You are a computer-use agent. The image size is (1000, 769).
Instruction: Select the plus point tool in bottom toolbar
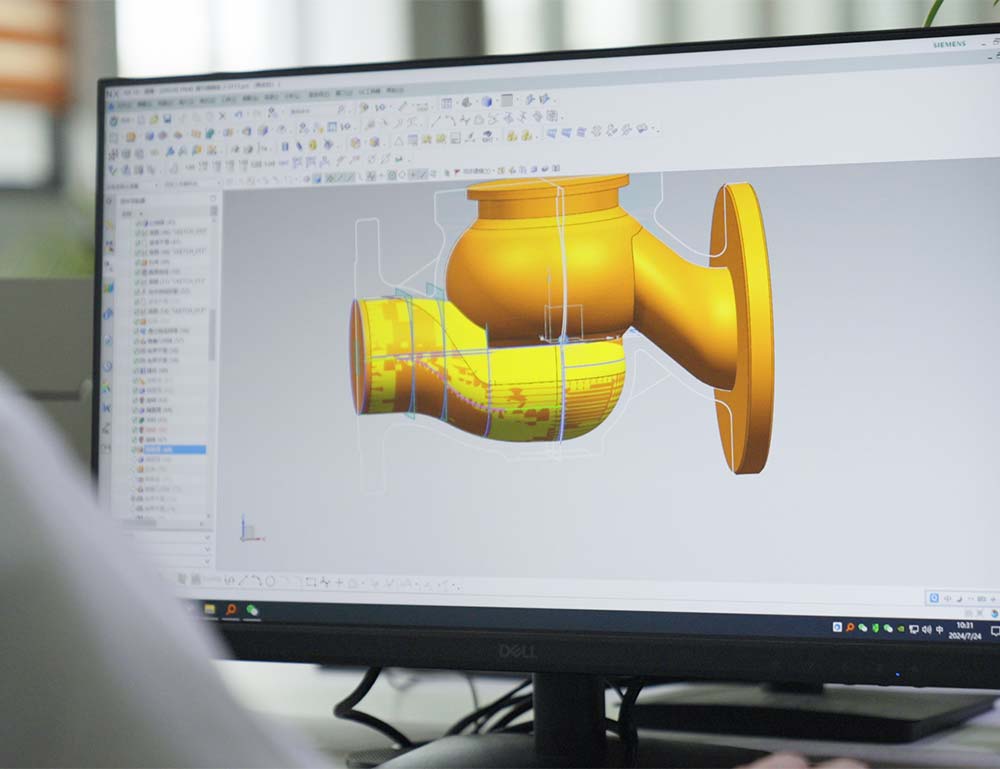coord(339,582)
